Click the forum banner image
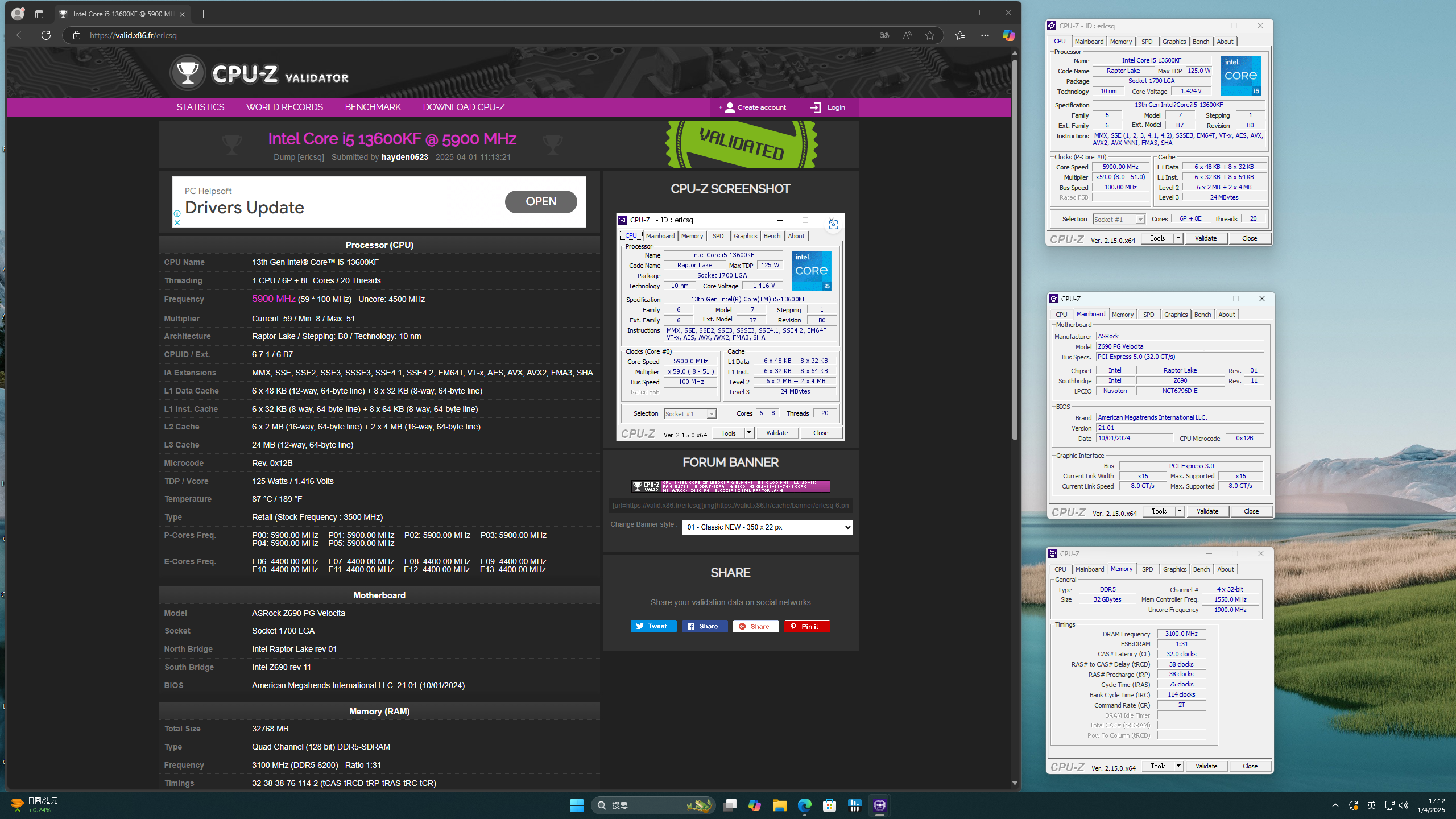This screenshot has width=1456, height=819. pos(730,486)
